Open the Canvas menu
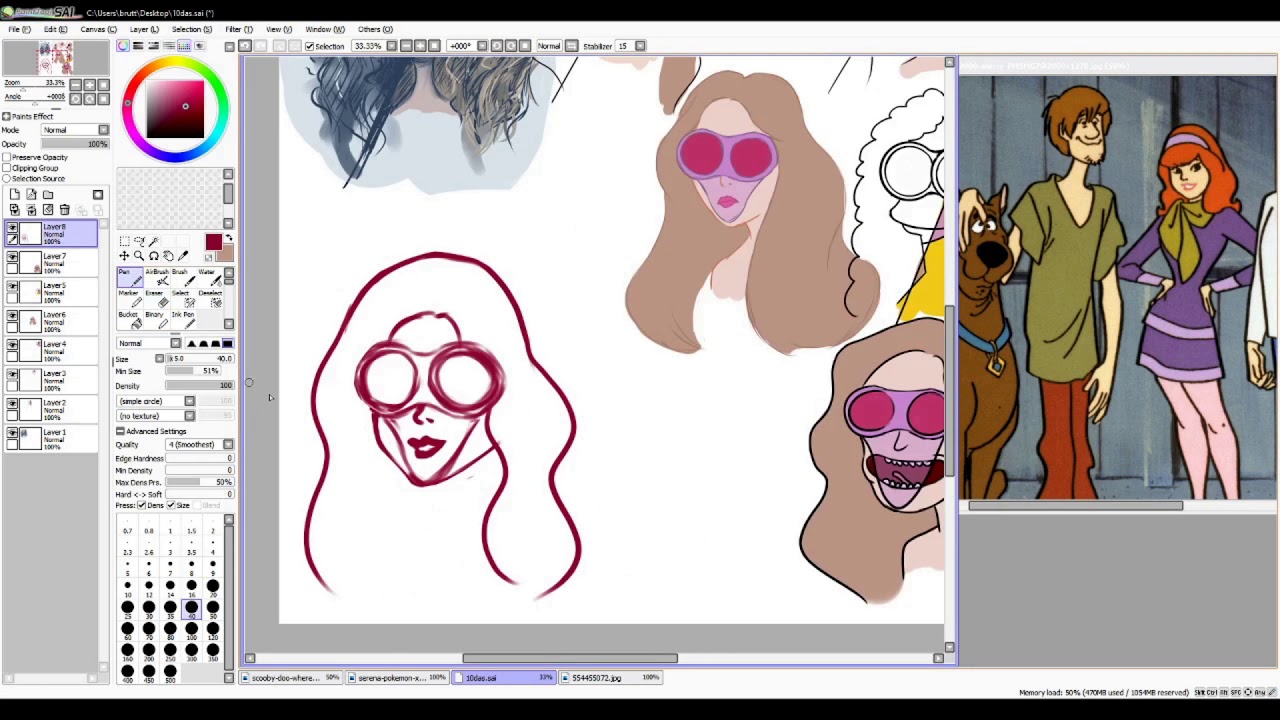This screenshot has width=1280, height=720. click(98, 29)
